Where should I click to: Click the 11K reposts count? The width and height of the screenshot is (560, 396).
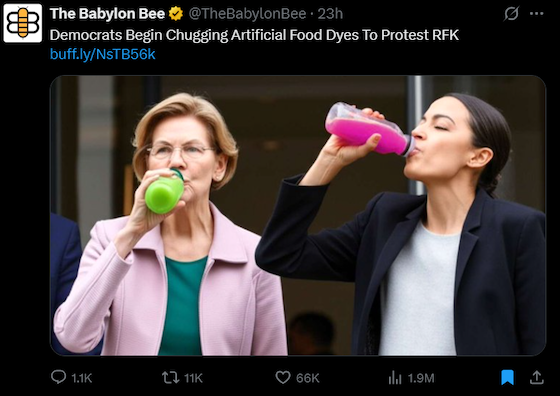tap(193, 378)
